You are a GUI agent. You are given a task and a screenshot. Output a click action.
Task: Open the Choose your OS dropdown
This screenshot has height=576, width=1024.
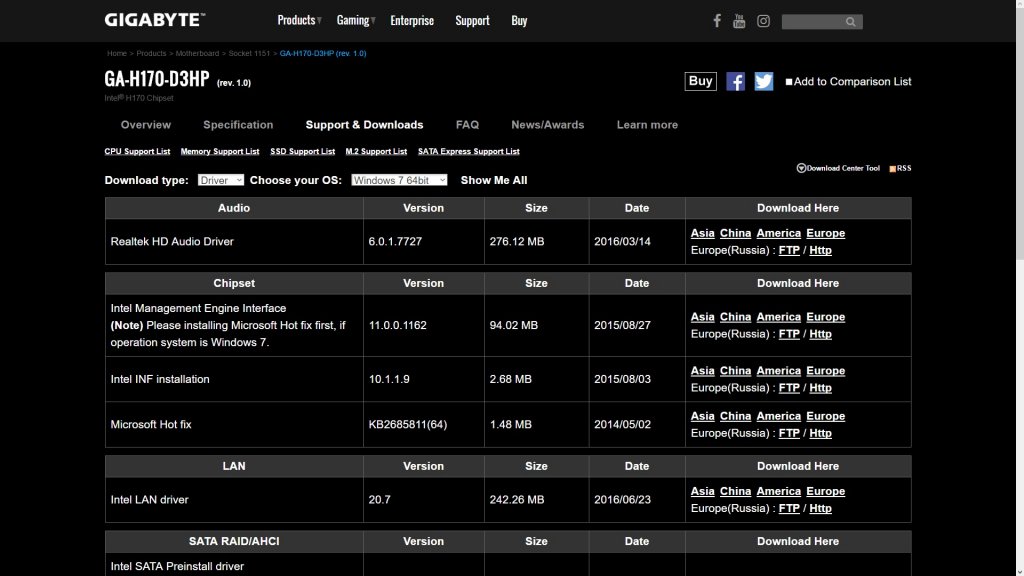[x=399, y=180]
